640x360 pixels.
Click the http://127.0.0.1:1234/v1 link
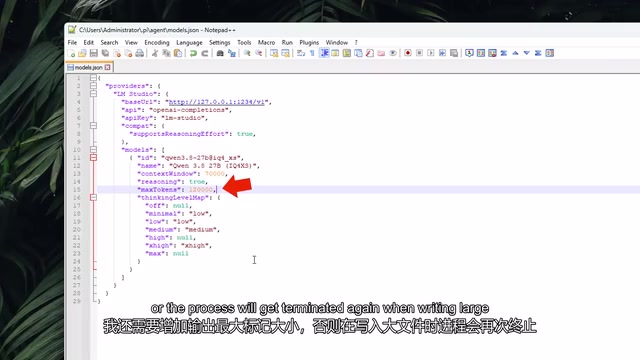(216, 102)
